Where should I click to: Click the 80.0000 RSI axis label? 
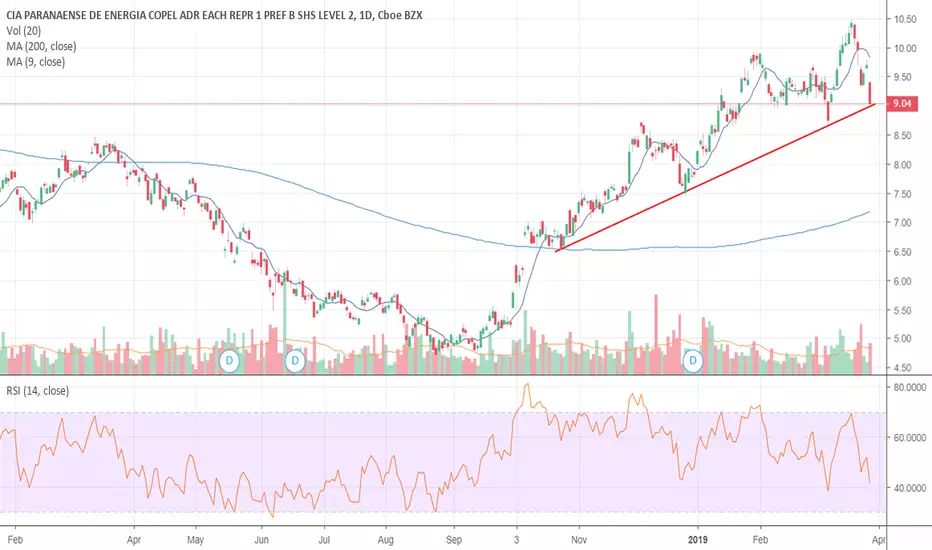[x=910, y=387]
